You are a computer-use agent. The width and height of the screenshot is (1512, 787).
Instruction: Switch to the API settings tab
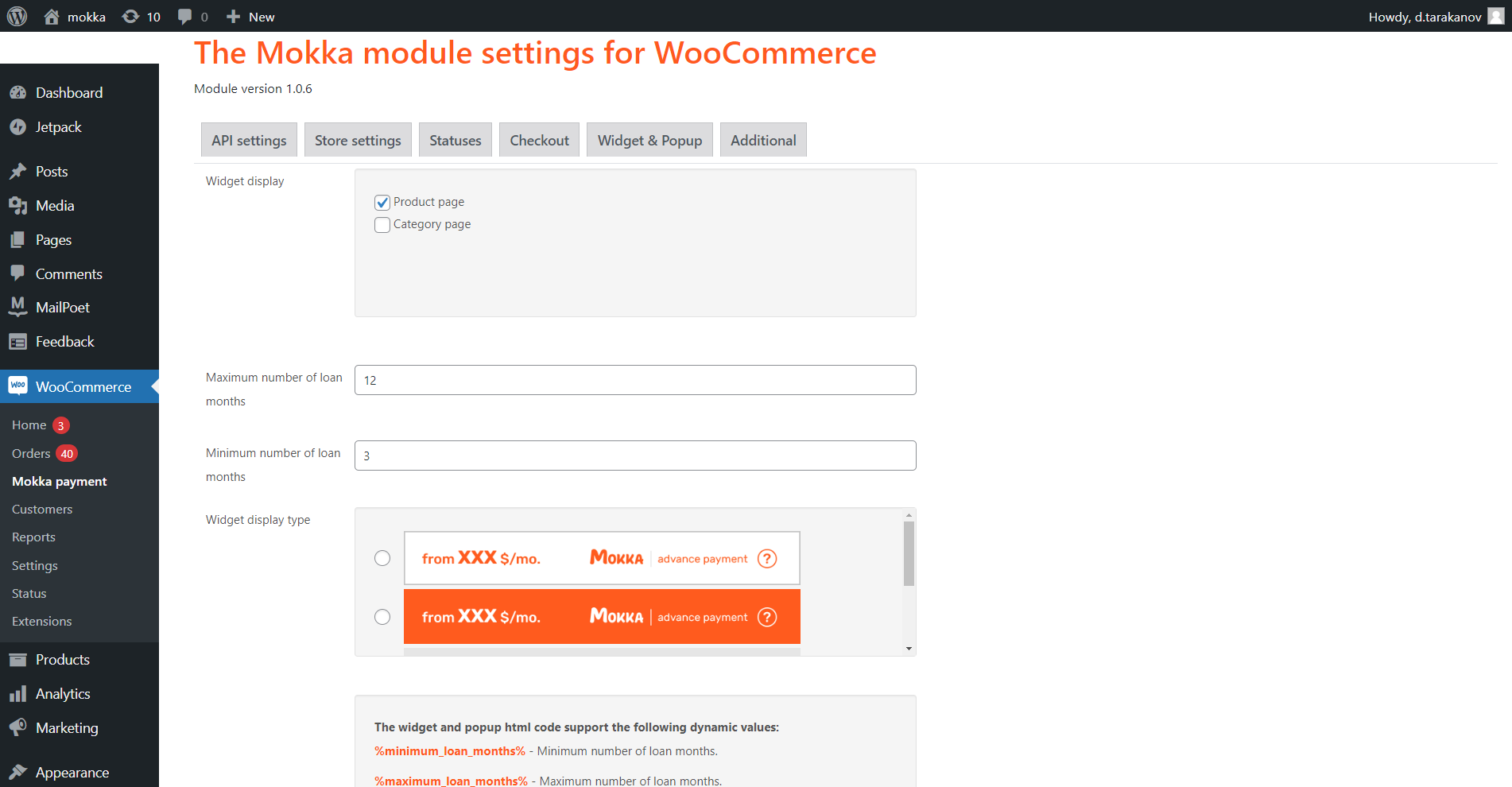pyautogui.click(x=249, y=141)
